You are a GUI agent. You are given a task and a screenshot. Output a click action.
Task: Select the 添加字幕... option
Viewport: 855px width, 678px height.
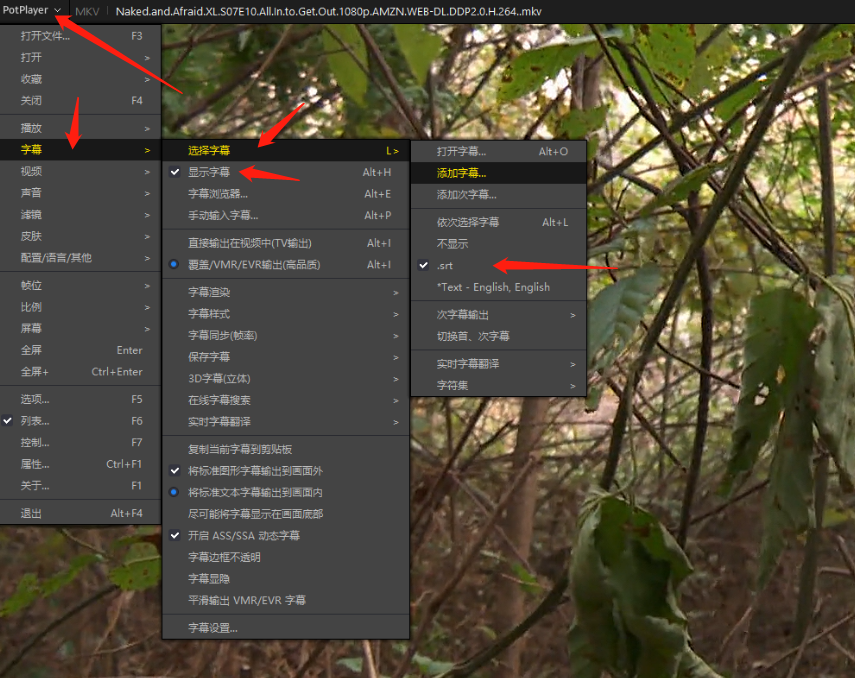point(462,173)
